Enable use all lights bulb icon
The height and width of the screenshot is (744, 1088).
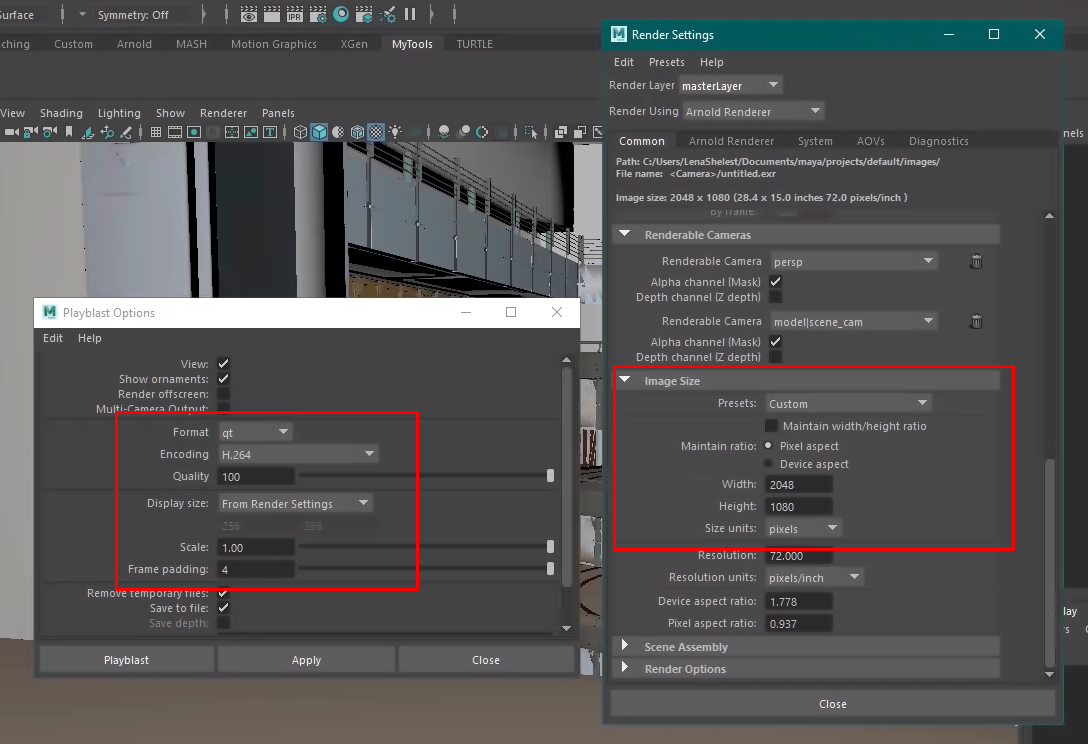pyautogui.click(x=396, y=132)
